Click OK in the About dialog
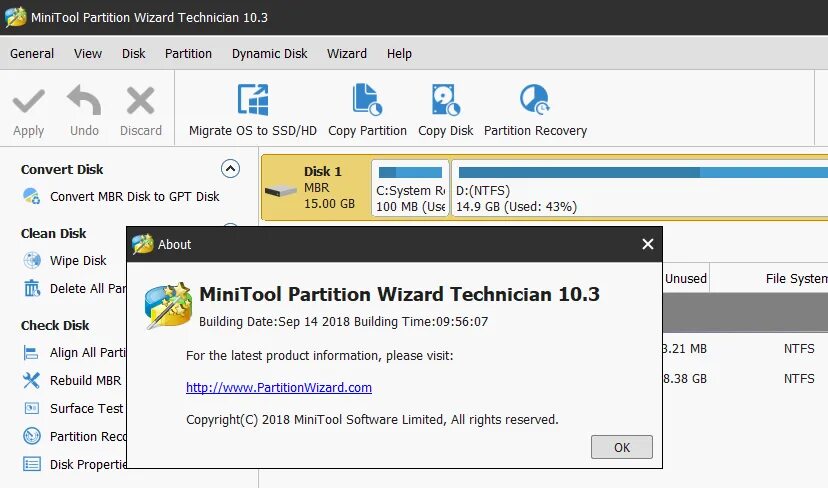The height and width of the screenshot is (488, 828). click(622, 447)
